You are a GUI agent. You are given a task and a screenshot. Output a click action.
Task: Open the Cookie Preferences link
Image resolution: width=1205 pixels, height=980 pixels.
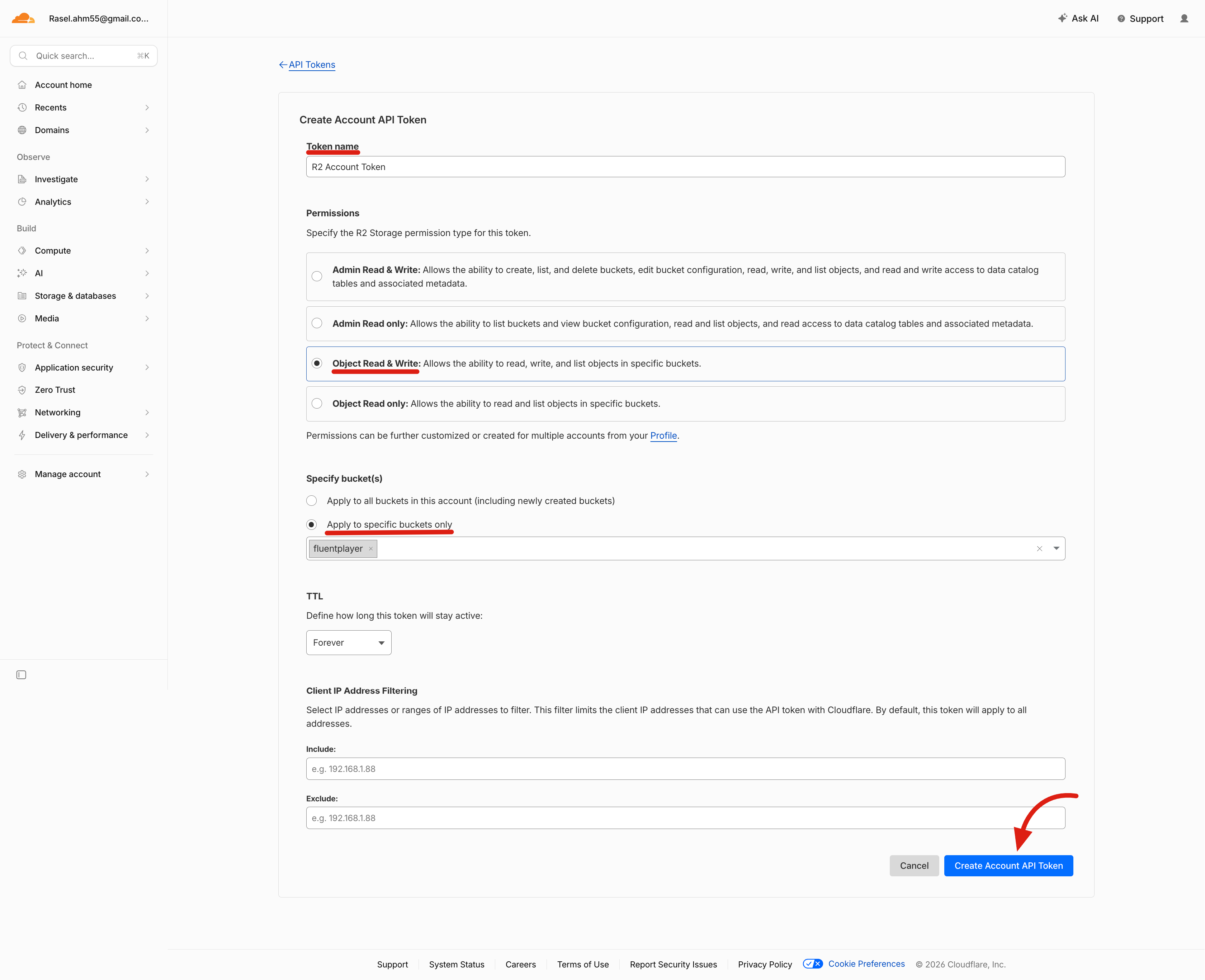(x=866, y=963)
